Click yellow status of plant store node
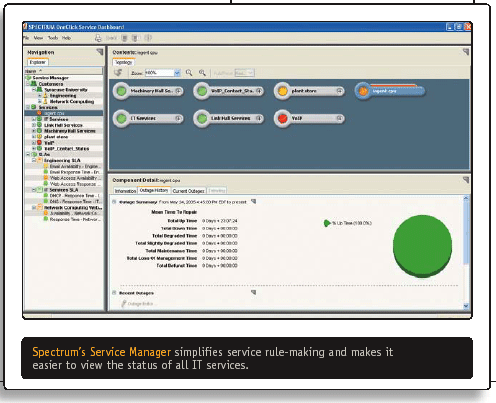The image size is (496, 403). (x=282, y=91)
